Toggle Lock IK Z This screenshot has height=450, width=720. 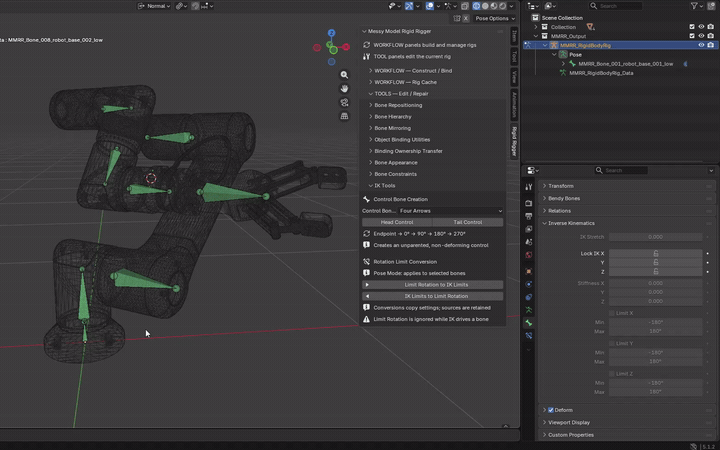click(x=655, y=272)
